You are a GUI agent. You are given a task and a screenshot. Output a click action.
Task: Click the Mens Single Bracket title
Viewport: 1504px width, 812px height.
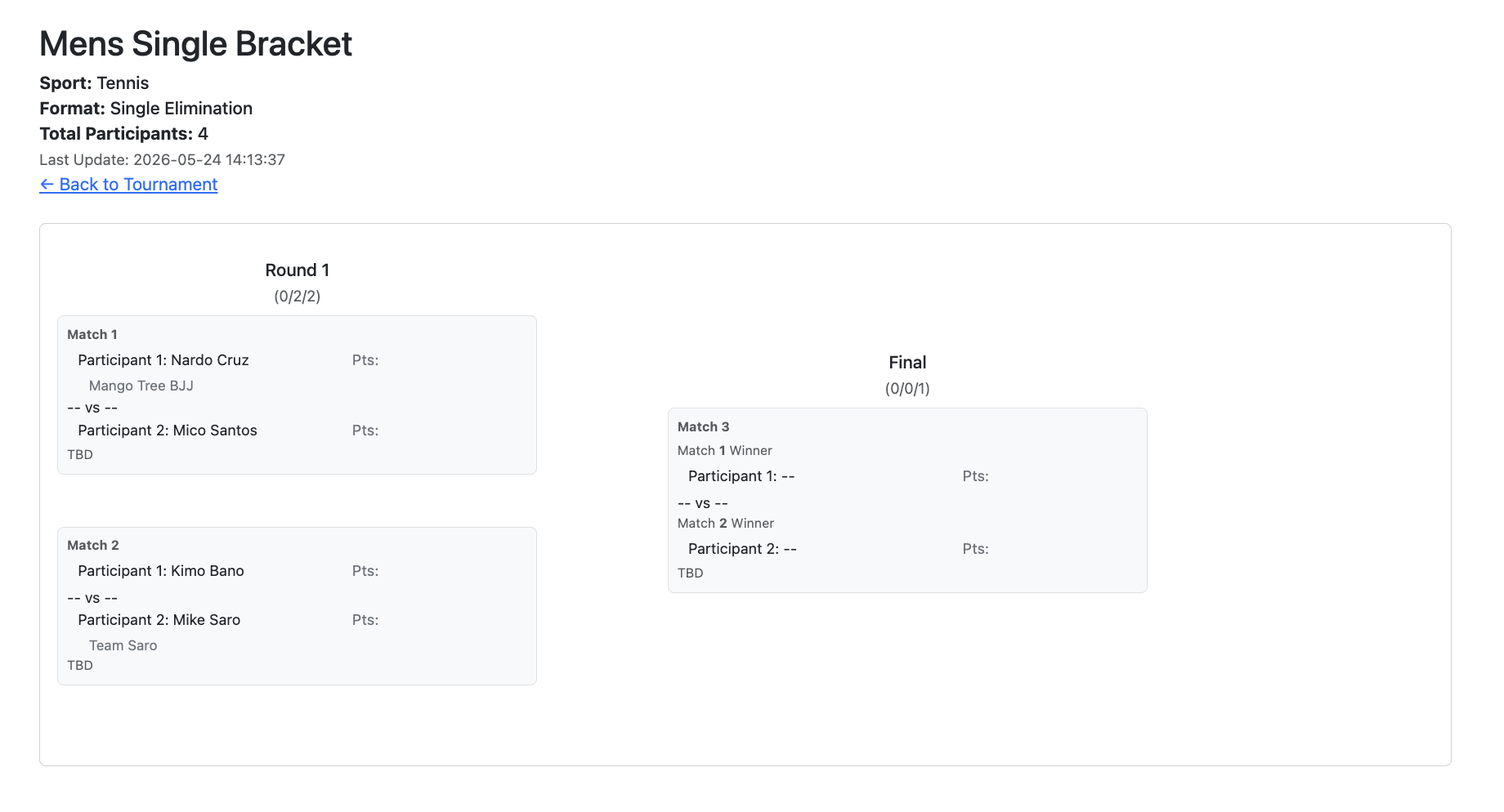coord(196,44)
